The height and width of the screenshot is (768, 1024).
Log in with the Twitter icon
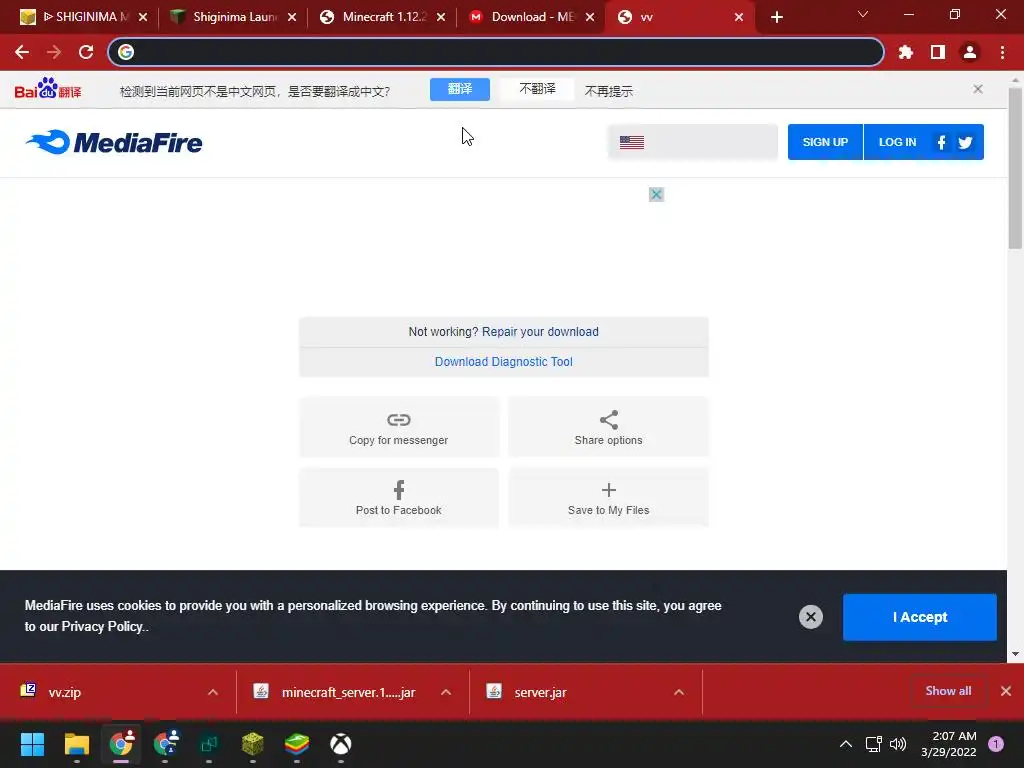pyautogui.click(x=965, y=142)
